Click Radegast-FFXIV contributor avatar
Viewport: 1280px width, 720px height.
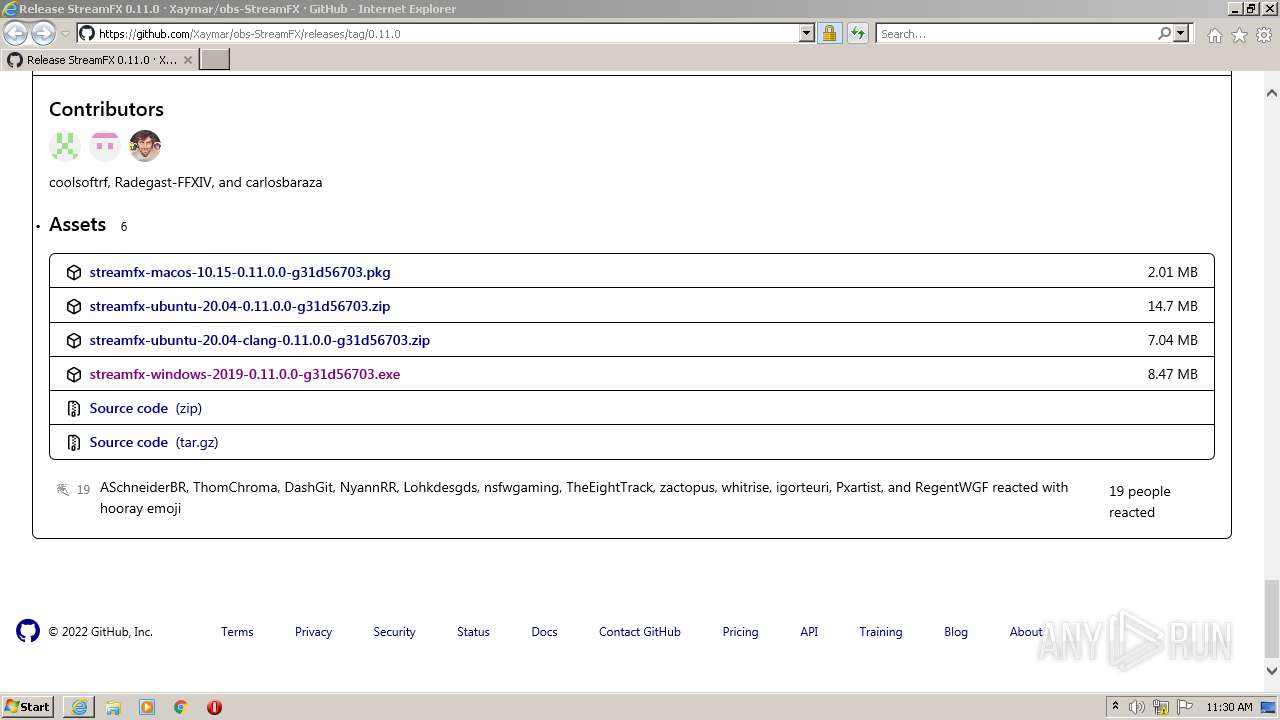point(105,146)
